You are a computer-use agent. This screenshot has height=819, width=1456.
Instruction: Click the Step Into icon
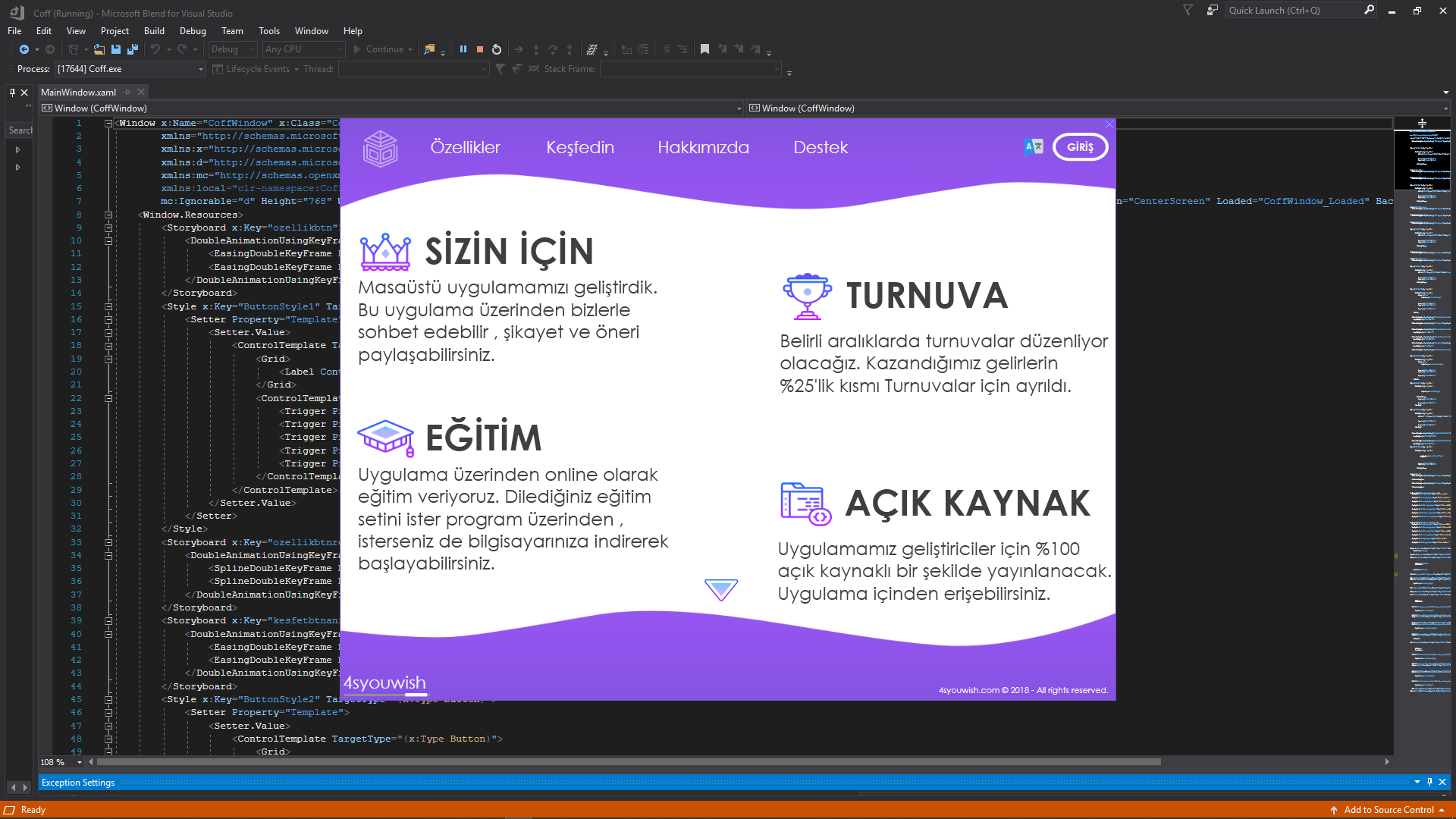[x=536, y=49]
